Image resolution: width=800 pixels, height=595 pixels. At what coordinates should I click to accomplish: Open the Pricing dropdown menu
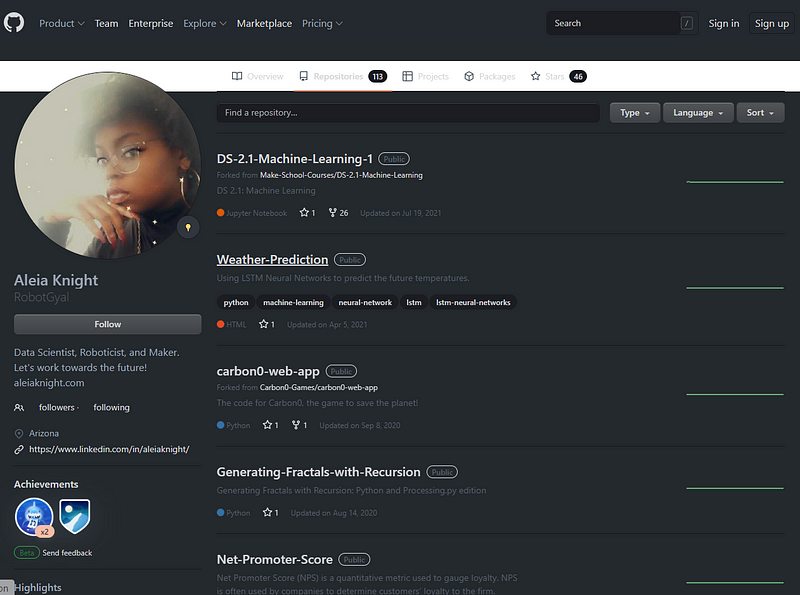coord(322,23)
